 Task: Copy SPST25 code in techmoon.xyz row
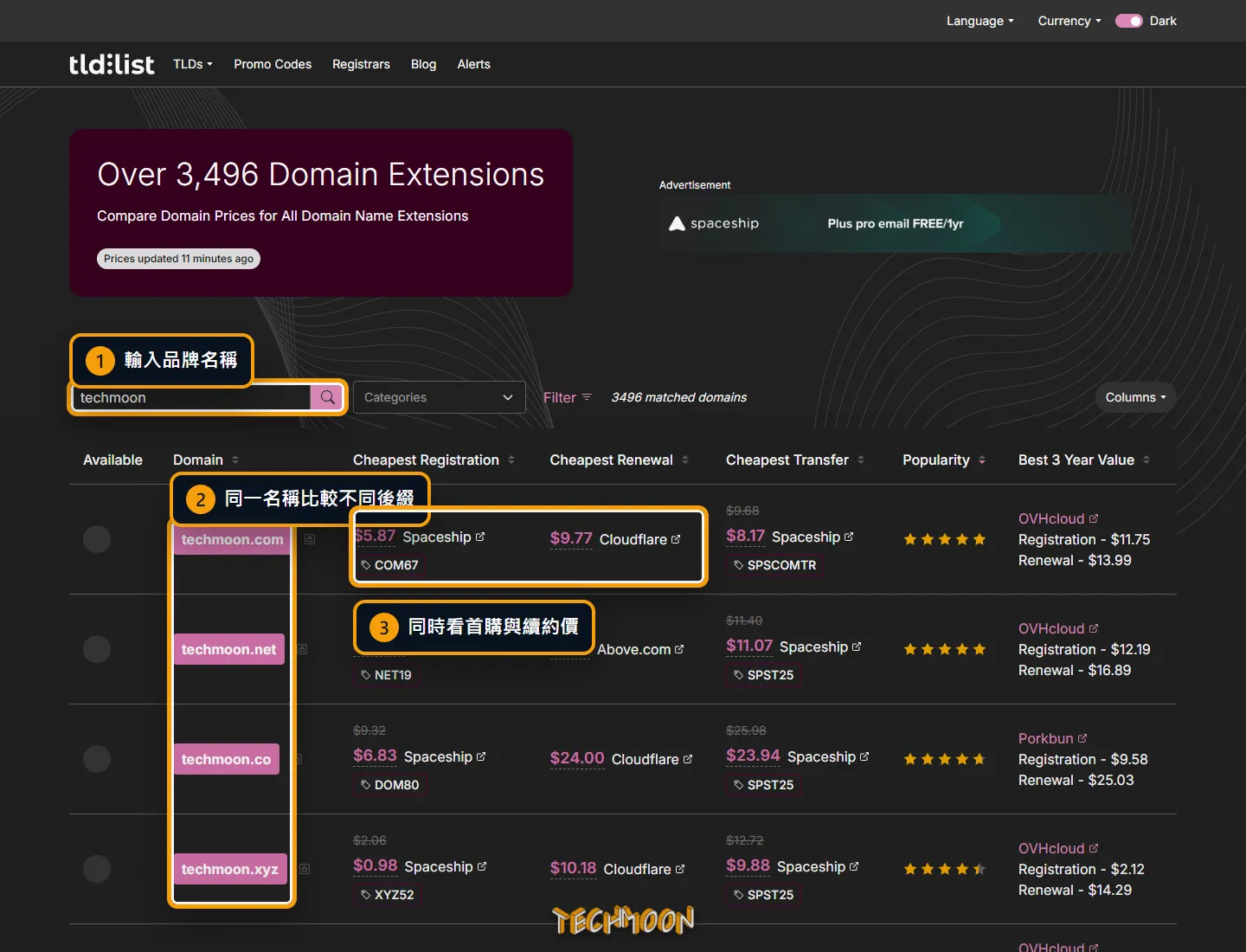[764, 895]
